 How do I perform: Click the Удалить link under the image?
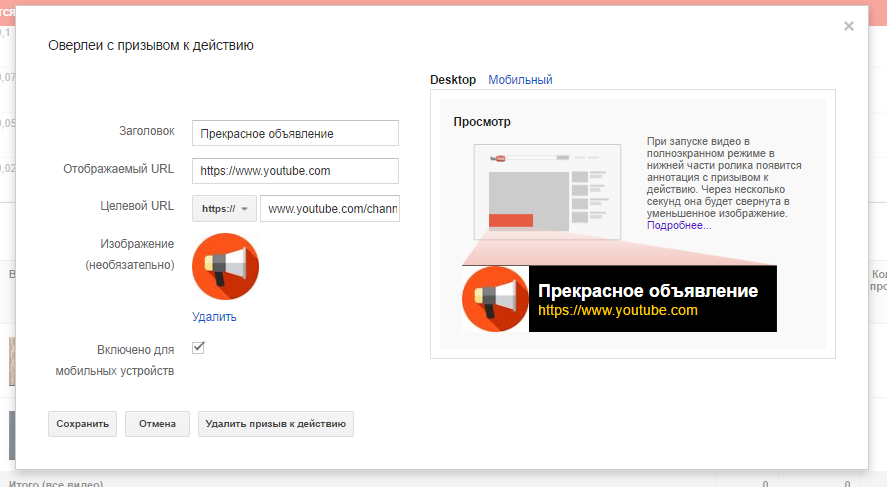pos(214,317)
